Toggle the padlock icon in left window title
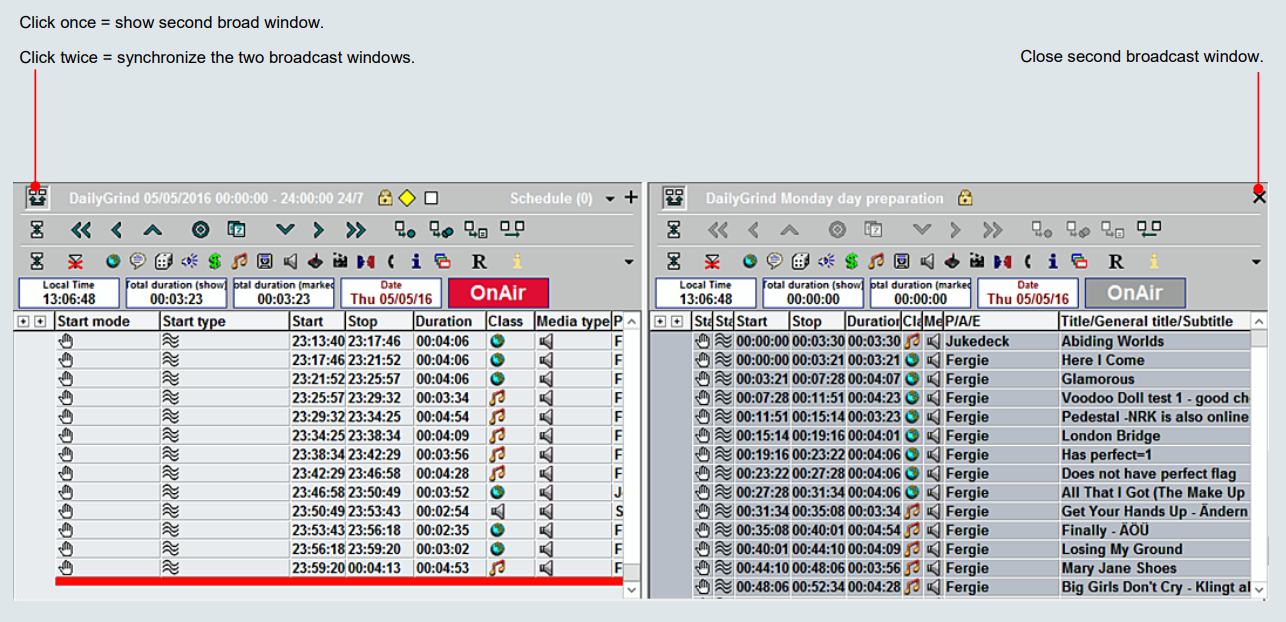Viewport: 1286px width, 622px height. [385, 198]
